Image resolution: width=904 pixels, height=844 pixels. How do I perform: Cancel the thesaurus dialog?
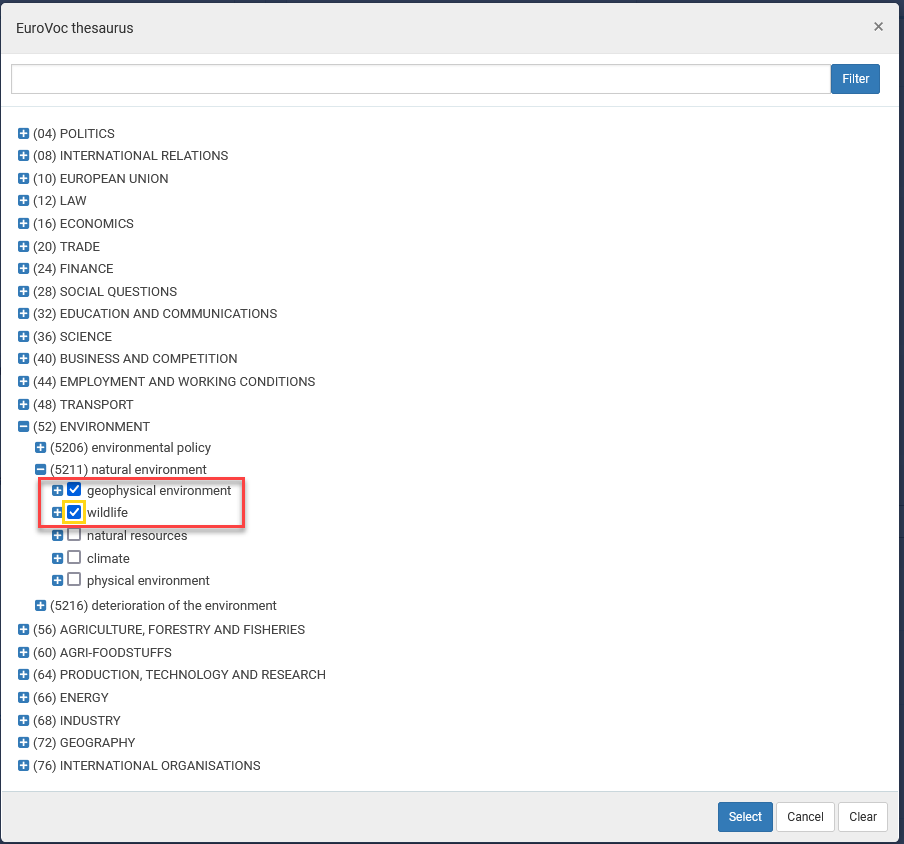tap(805, 816)
